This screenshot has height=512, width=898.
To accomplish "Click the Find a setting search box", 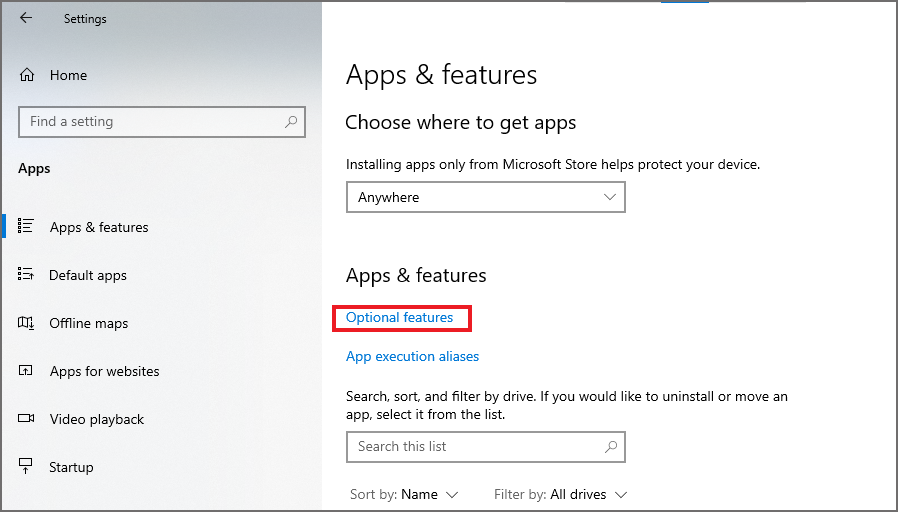I will click(150, 122).
